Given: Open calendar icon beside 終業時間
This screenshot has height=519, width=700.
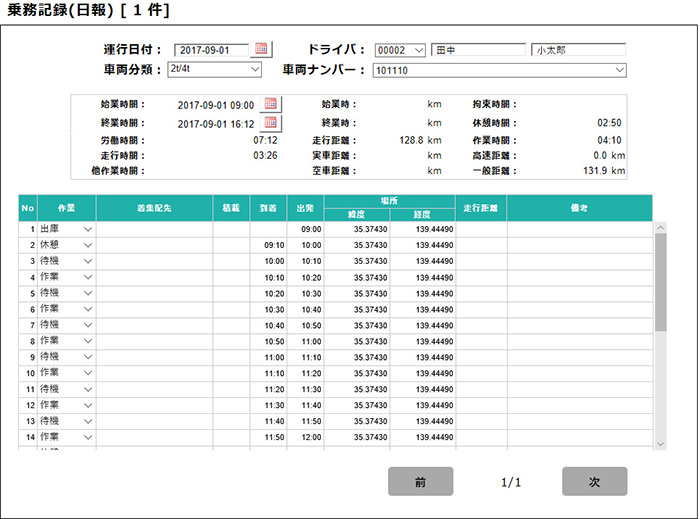Looking at the screenshot, I should coord(270,123).
